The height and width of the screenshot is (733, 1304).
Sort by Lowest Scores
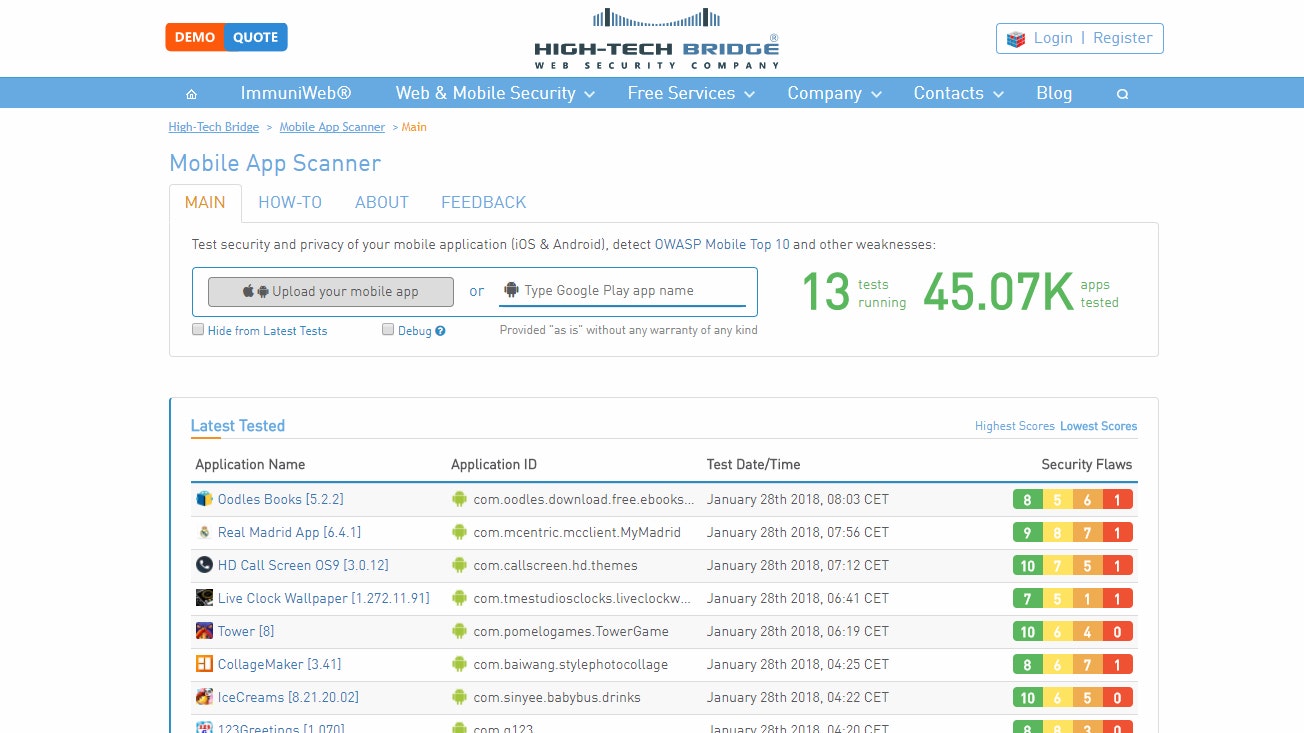1099,426
